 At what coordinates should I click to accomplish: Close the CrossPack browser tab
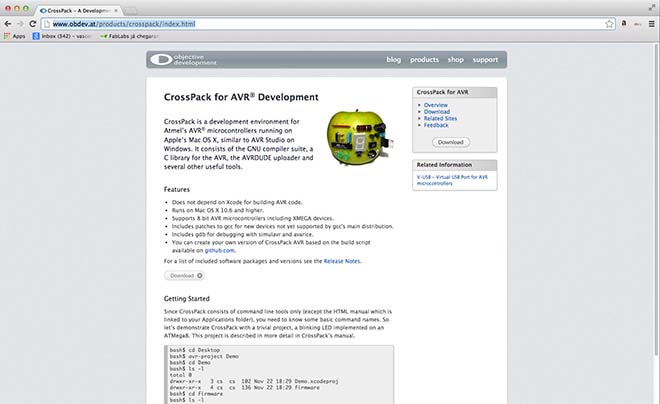(x=116, y=11)
